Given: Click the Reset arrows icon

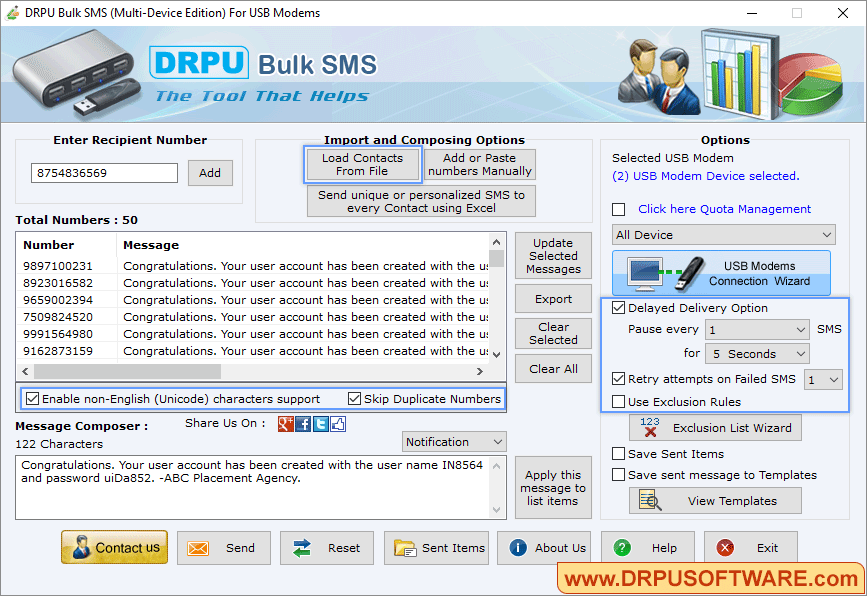Looking at the screenshot, I should pos(302,548).
